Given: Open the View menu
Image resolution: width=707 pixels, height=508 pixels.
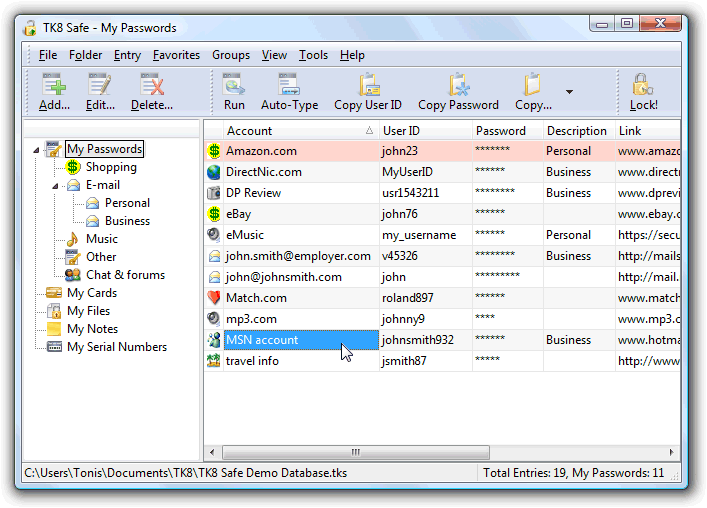Looking at the screenshot, I should coord(274,55).
